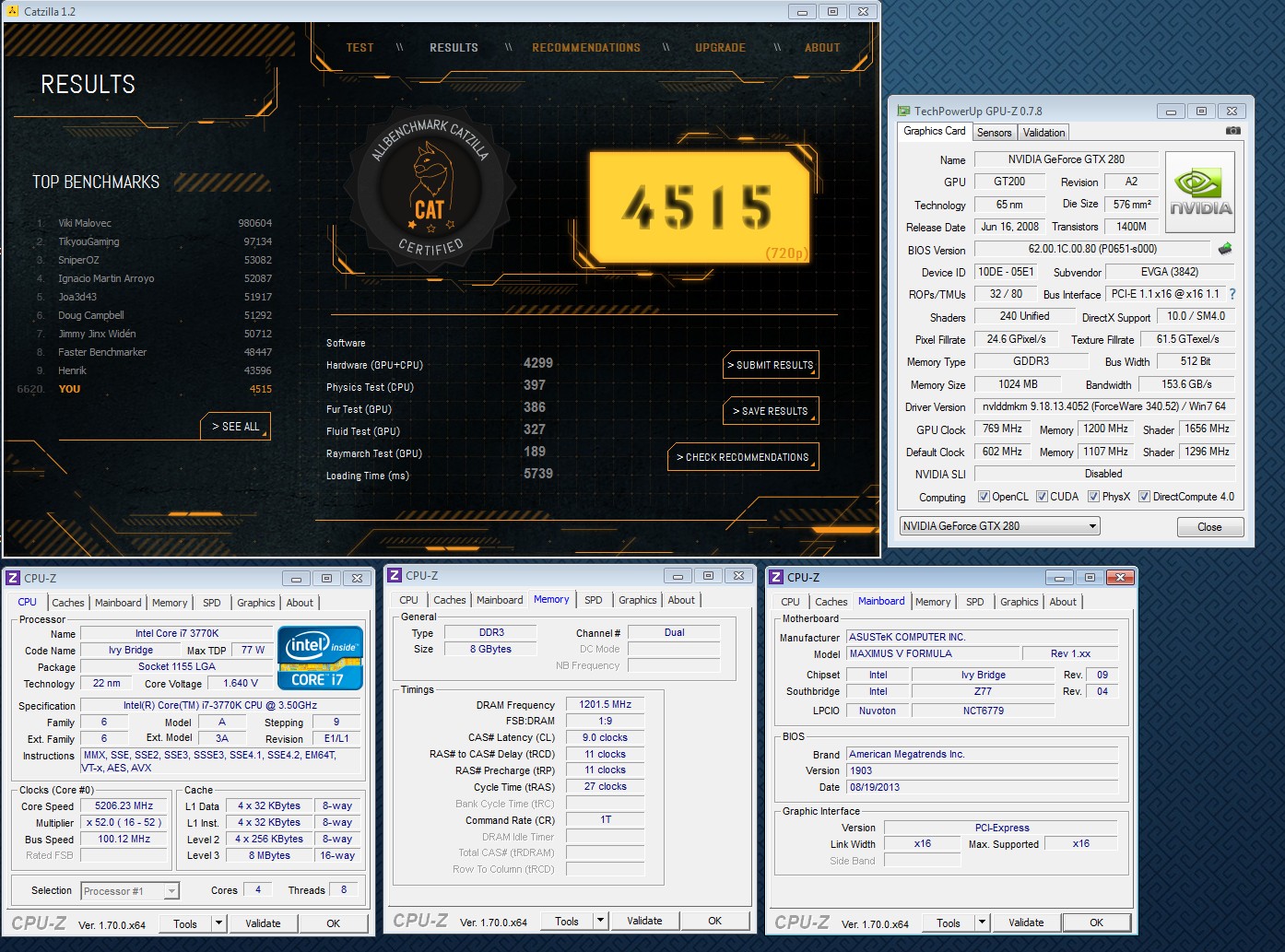The image size is (1285, 952).
Task: Click the Intel Core i7 3770K name field
Action: coord(176,633)
